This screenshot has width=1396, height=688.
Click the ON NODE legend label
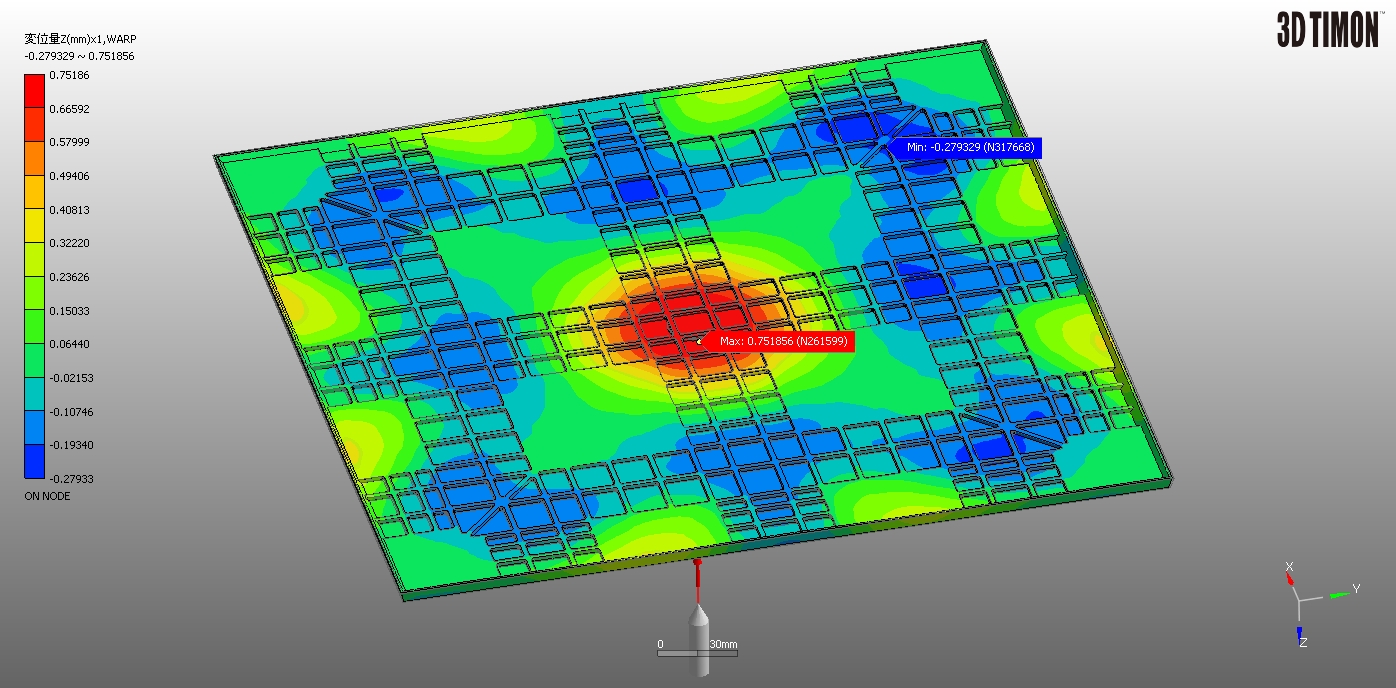pos(47,496)
